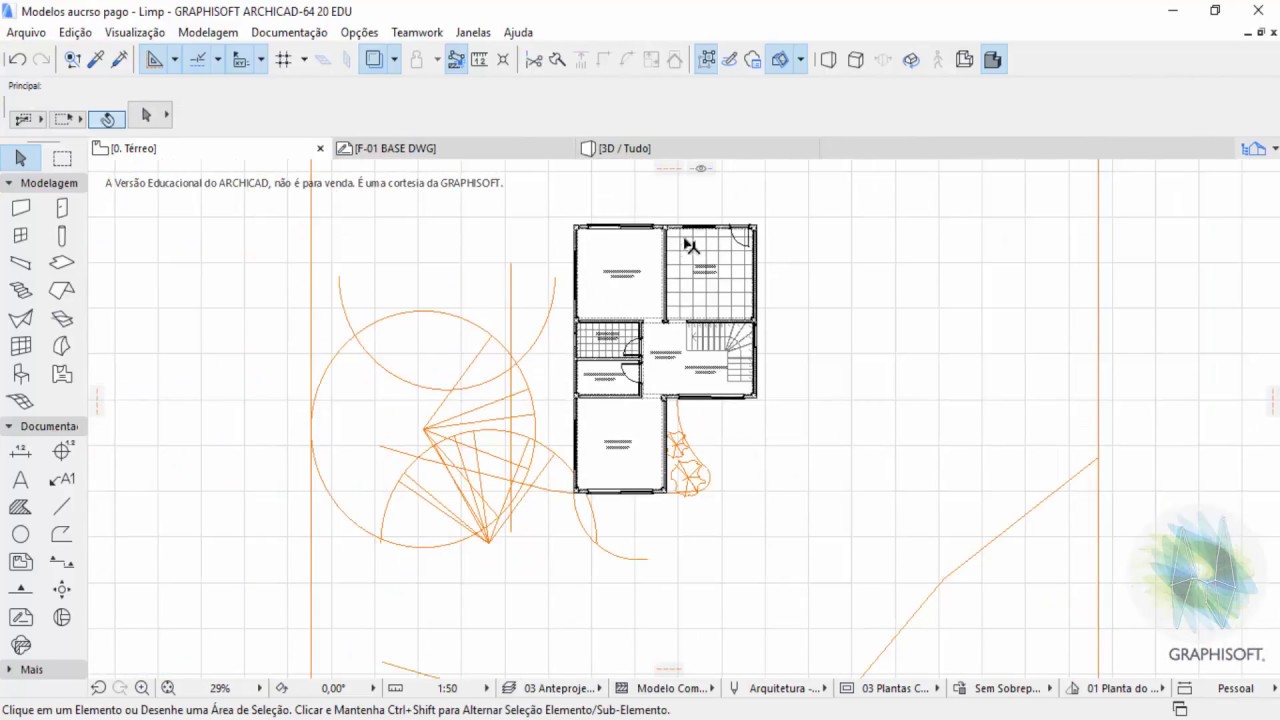The height and width of the screenshot is (720, 1280).
Task: Select the Mesh tool in toolbox
Action: click(x=21, y=402)
